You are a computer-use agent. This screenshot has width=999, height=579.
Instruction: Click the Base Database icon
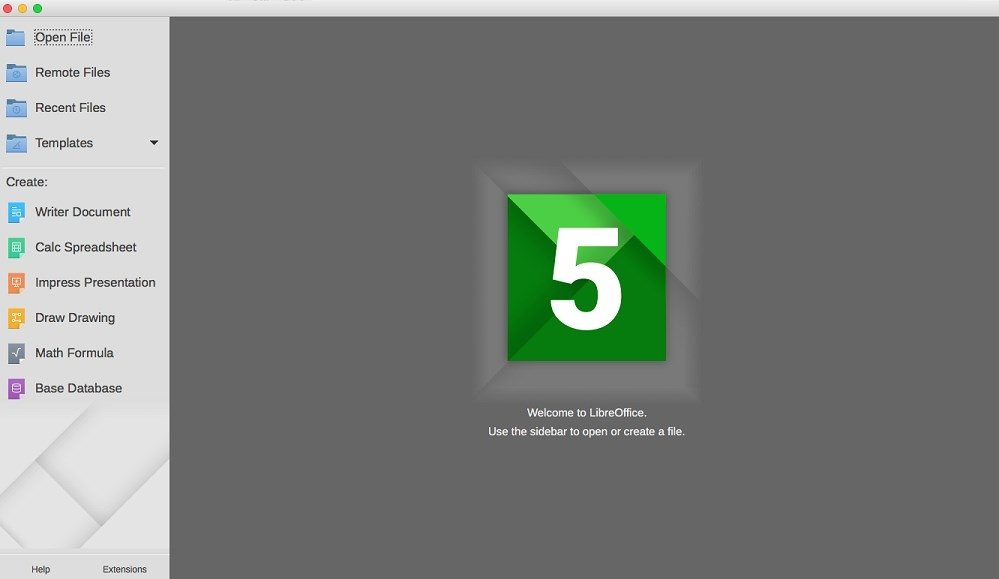(x=17, y=389)
